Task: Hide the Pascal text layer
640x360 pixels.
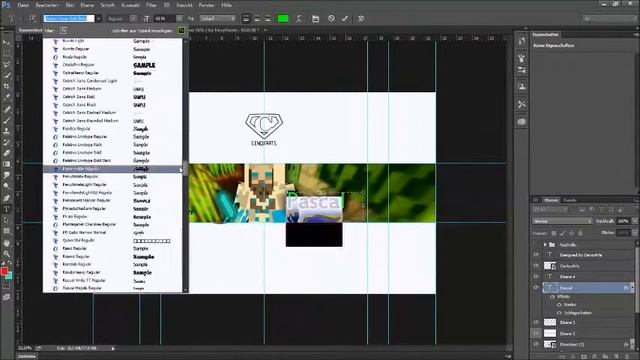Action: pos(536,287)
